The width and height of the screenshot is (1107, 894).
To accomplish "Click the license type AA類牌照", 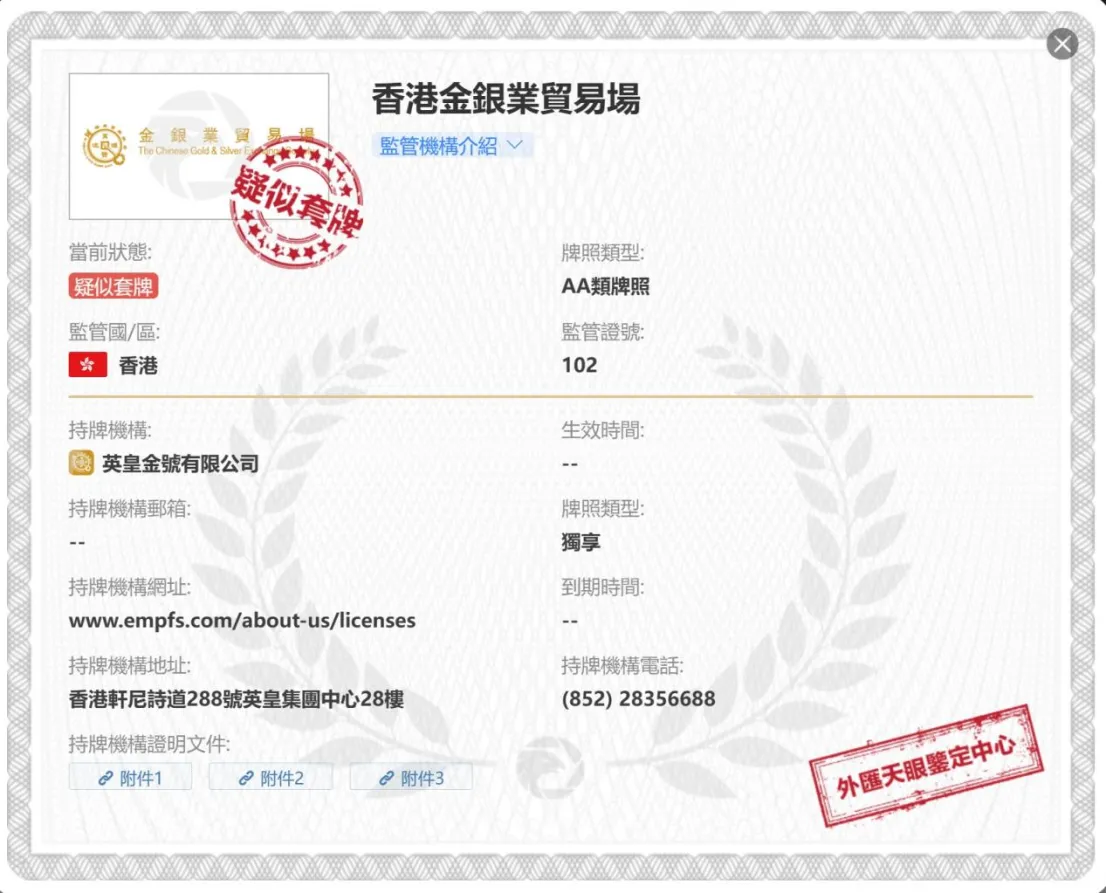I will [x=605, y=286].
